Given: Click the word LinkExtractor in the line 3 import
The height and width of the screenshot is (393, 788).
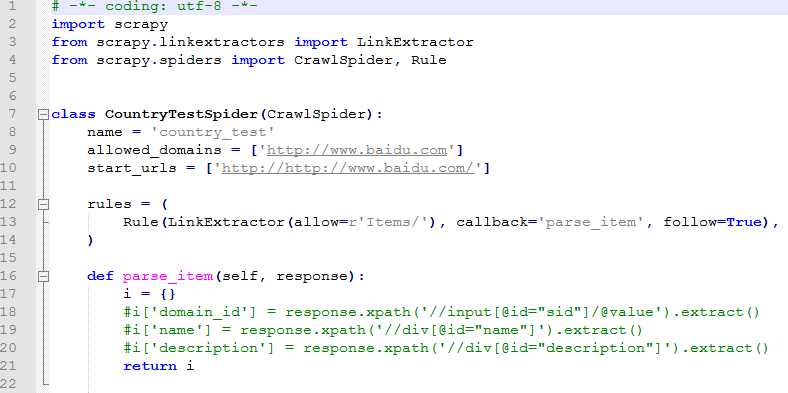Looking at the screenshot, I should click(415, 42).
